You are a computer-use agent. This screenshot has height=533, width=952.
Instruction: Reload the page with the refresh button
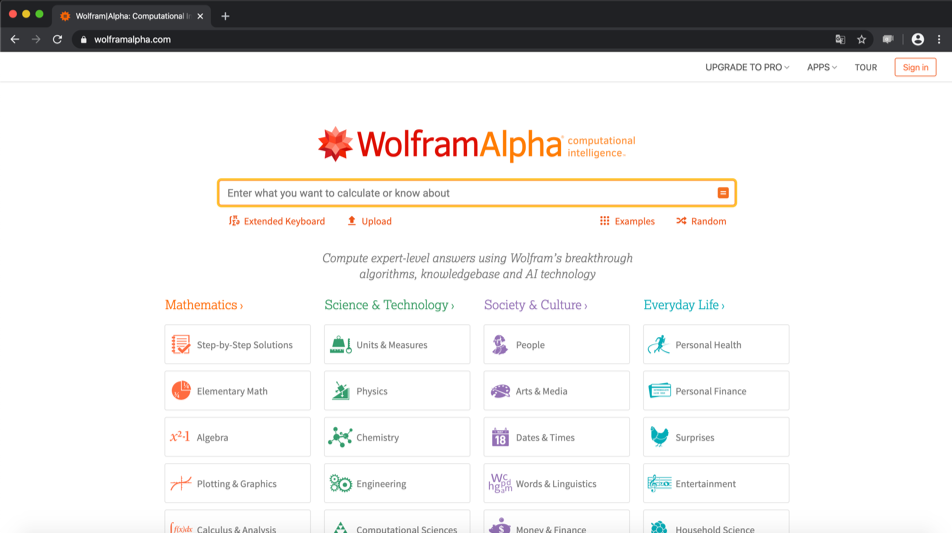pyautogui.click(x=57, y=39)
